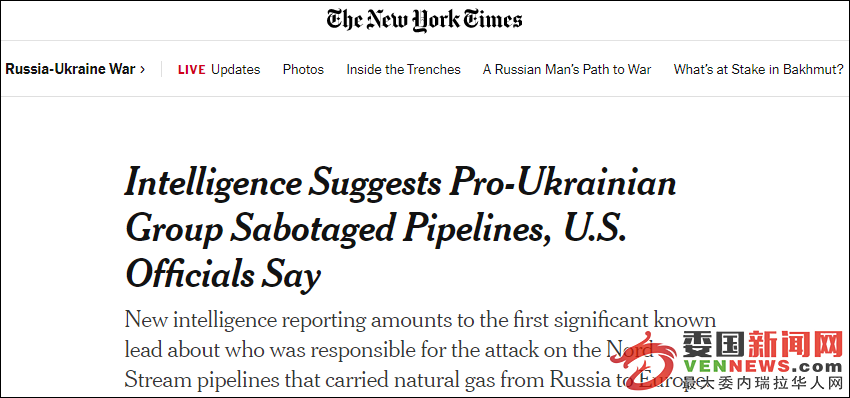Click the red LIVE indicator label
The height and width of the screenshot is (398, 850).
tap(192, 70)
